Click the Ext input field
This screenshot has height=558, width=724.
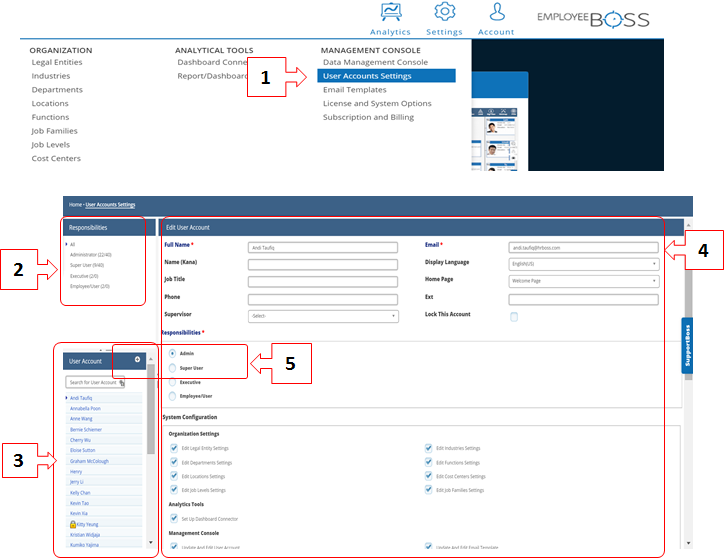pos(584,299)
